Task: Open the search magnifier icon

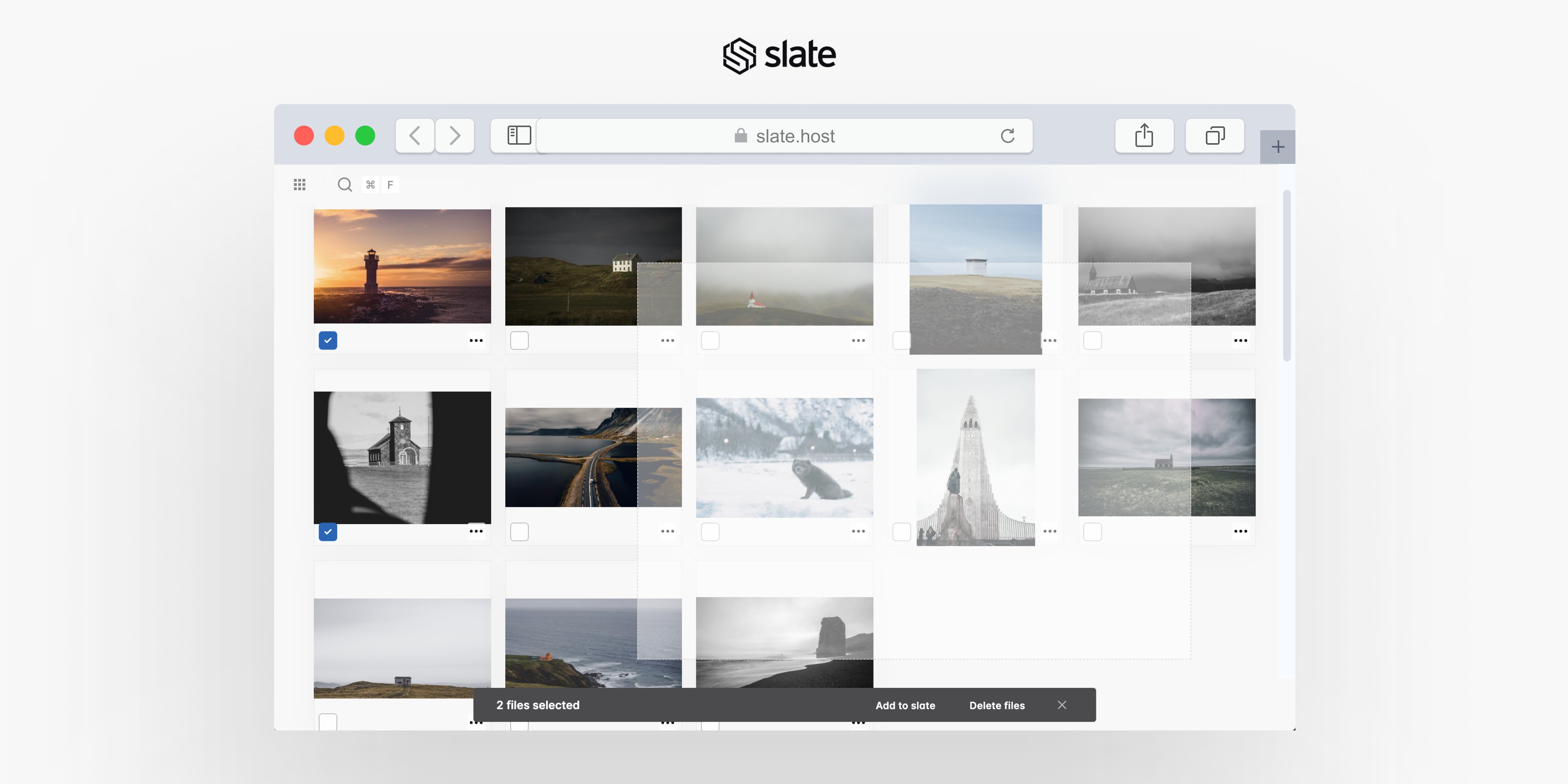Action: point(345,185)
